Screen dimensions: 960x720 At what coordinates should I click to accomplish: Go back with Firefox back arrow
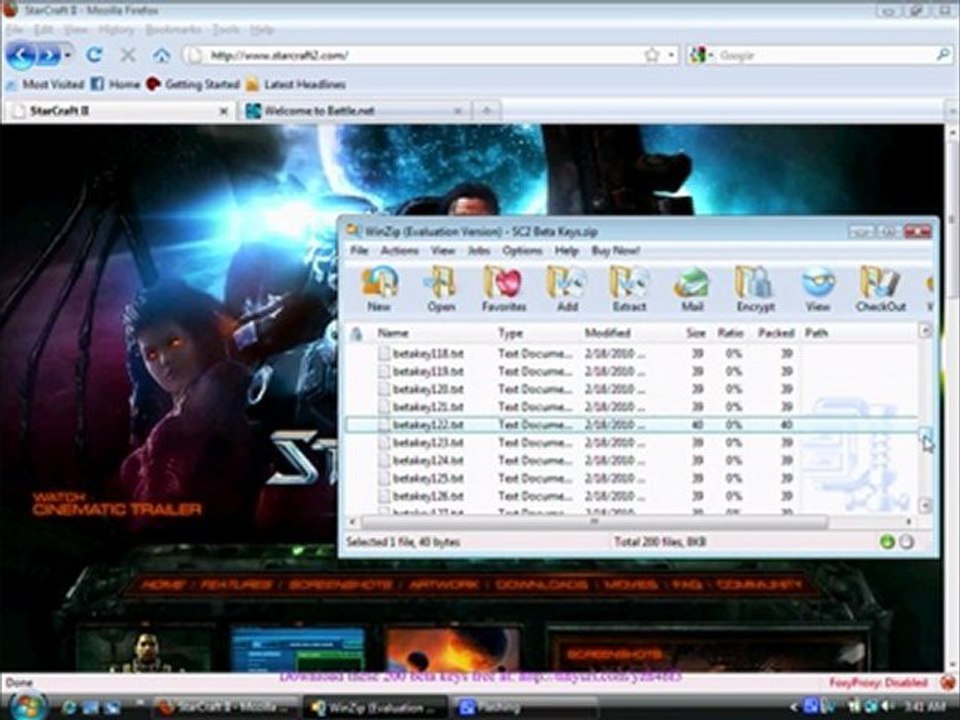click(x=20, y=56)
